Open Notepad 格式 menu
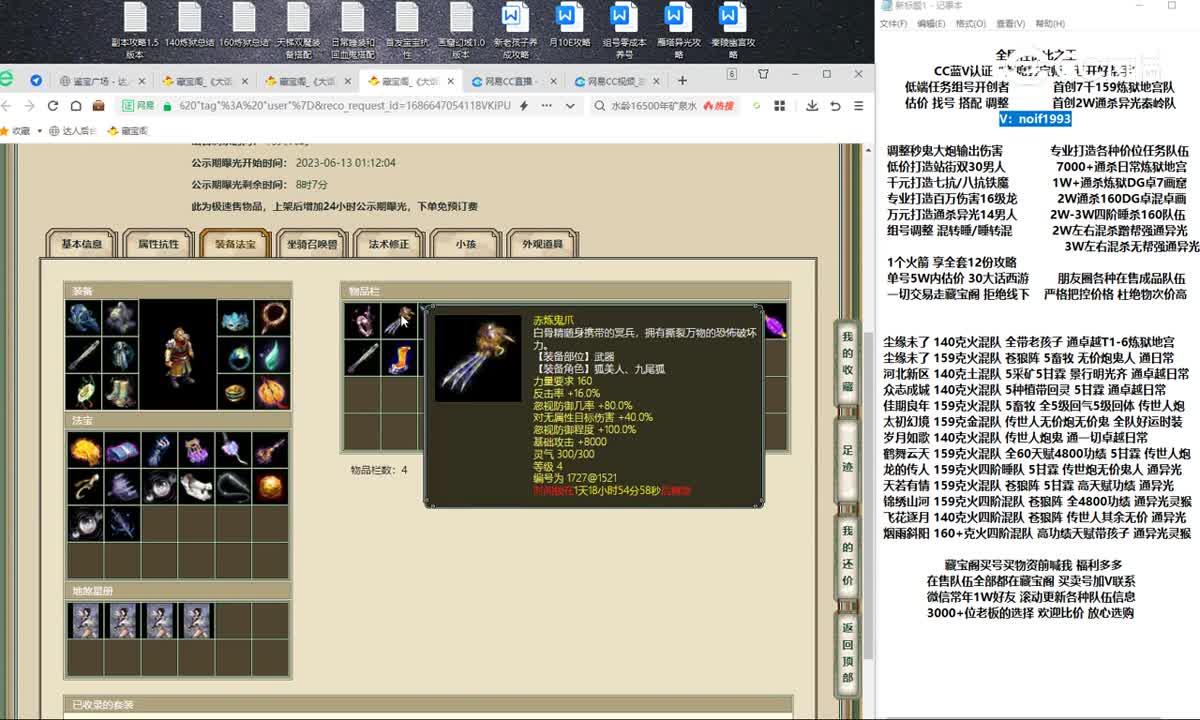Viewport: 1200px width, 720px height. 970,23
